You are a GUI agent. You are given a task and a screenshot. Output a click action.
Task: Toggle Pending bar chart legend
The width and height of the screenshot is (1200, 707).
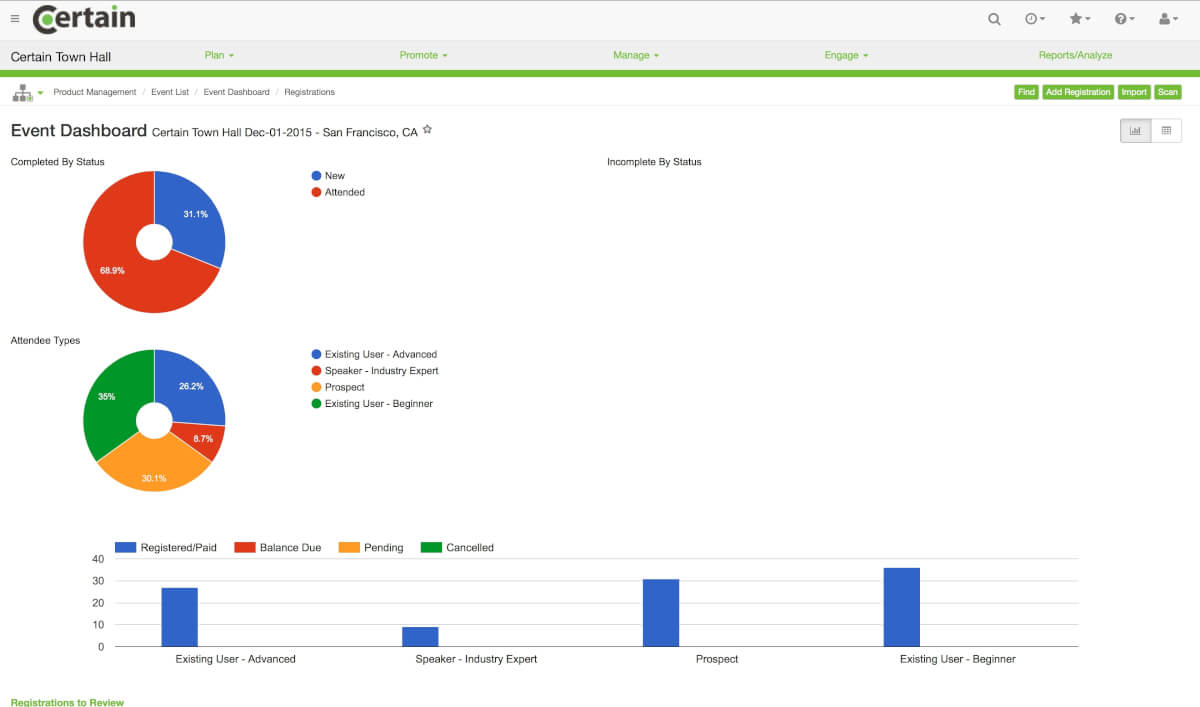tap(371, 548)
